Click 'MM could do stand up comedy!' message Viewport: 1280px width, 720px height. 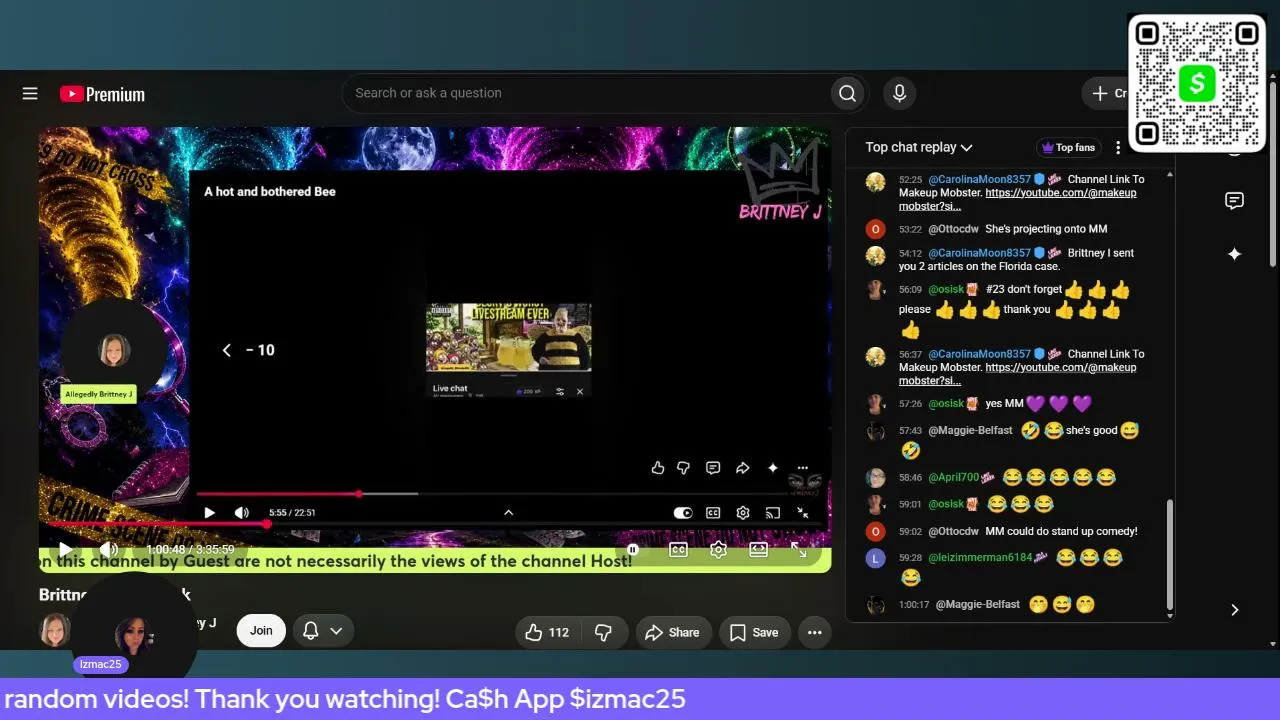[1061, 532]
